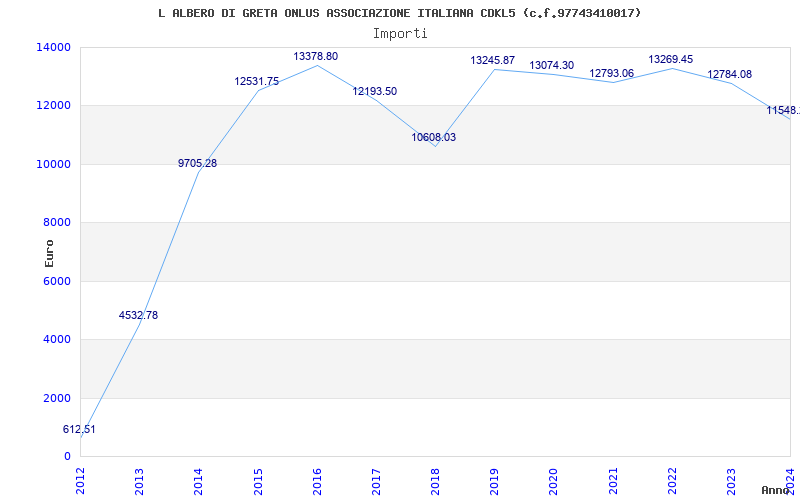This screenshot has height=500, width=800.
Task: Click the chart title L ALBERO DI GRETA ONLUS
Action: 399,13
